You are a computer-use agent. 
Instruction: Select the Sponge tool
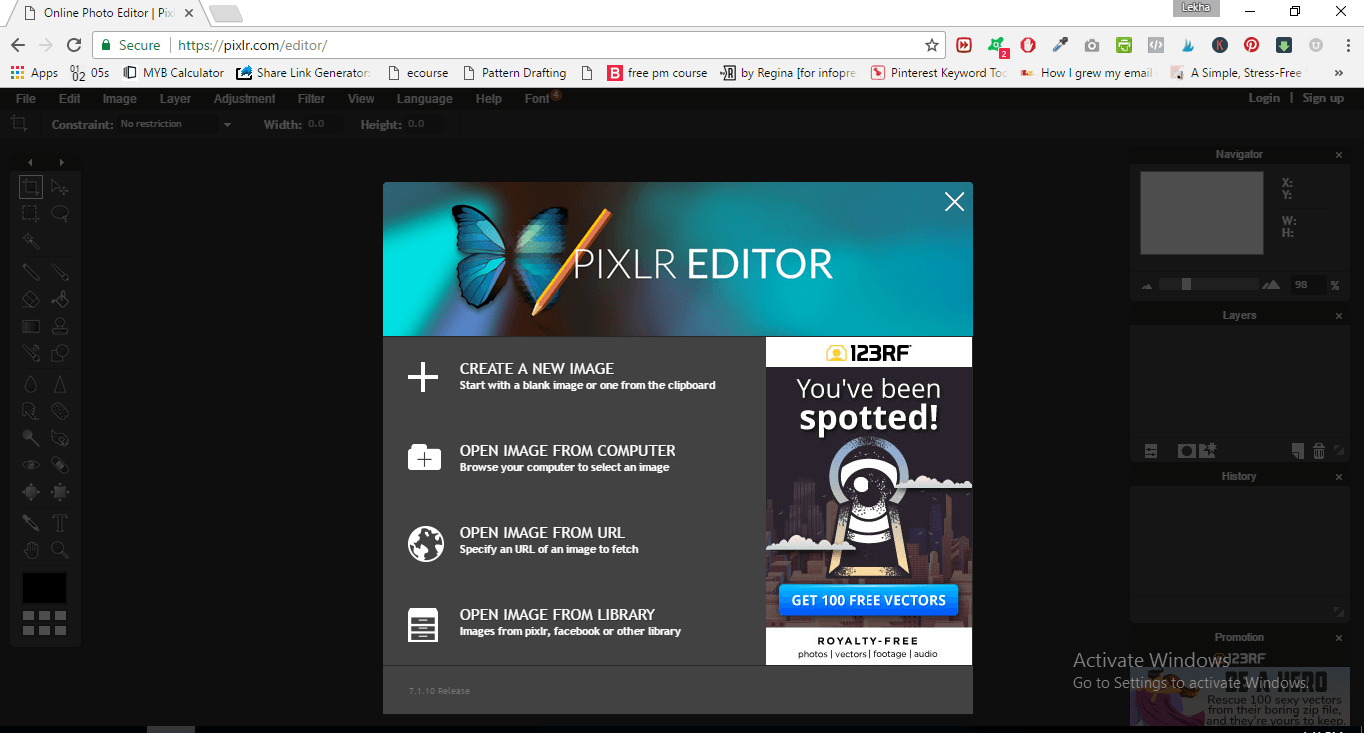pyautogui.click(x=60, y=411)
